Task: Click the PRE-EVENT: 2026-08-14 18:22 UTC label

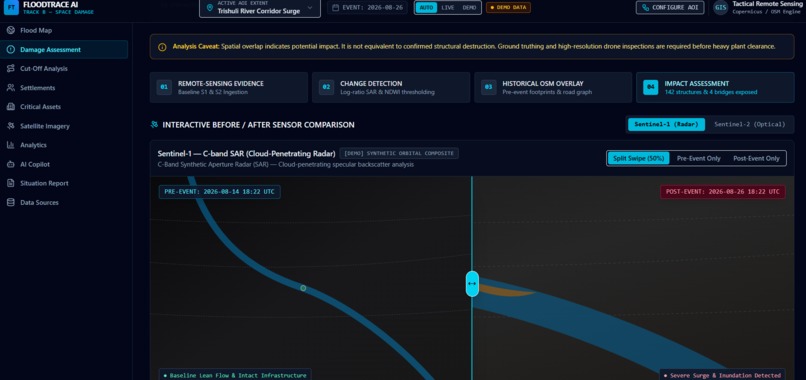Action: point(219,192)
